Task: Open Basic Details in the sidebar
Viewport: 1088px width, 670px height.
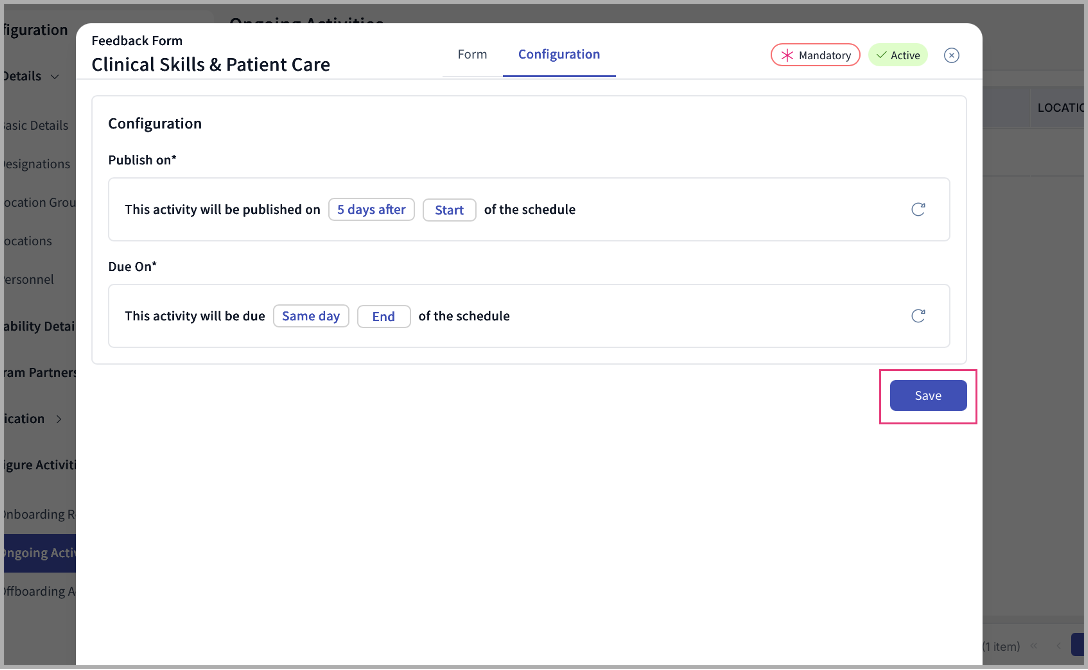Action: point(35,125)
